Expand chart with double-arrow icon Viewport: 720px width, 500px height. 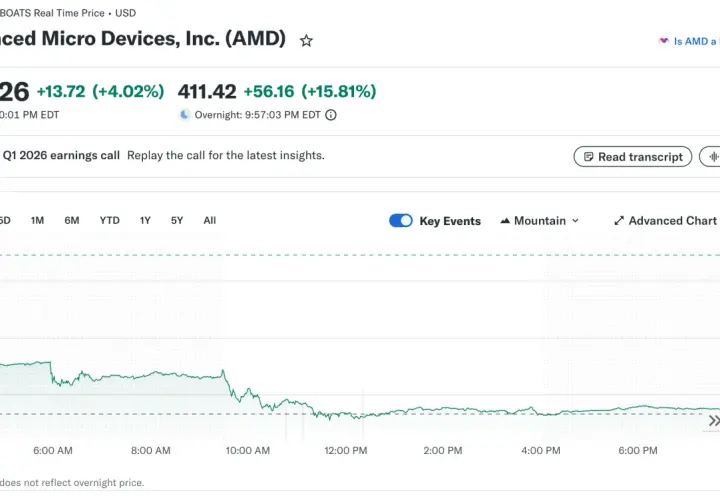click(x=713, y=420)
